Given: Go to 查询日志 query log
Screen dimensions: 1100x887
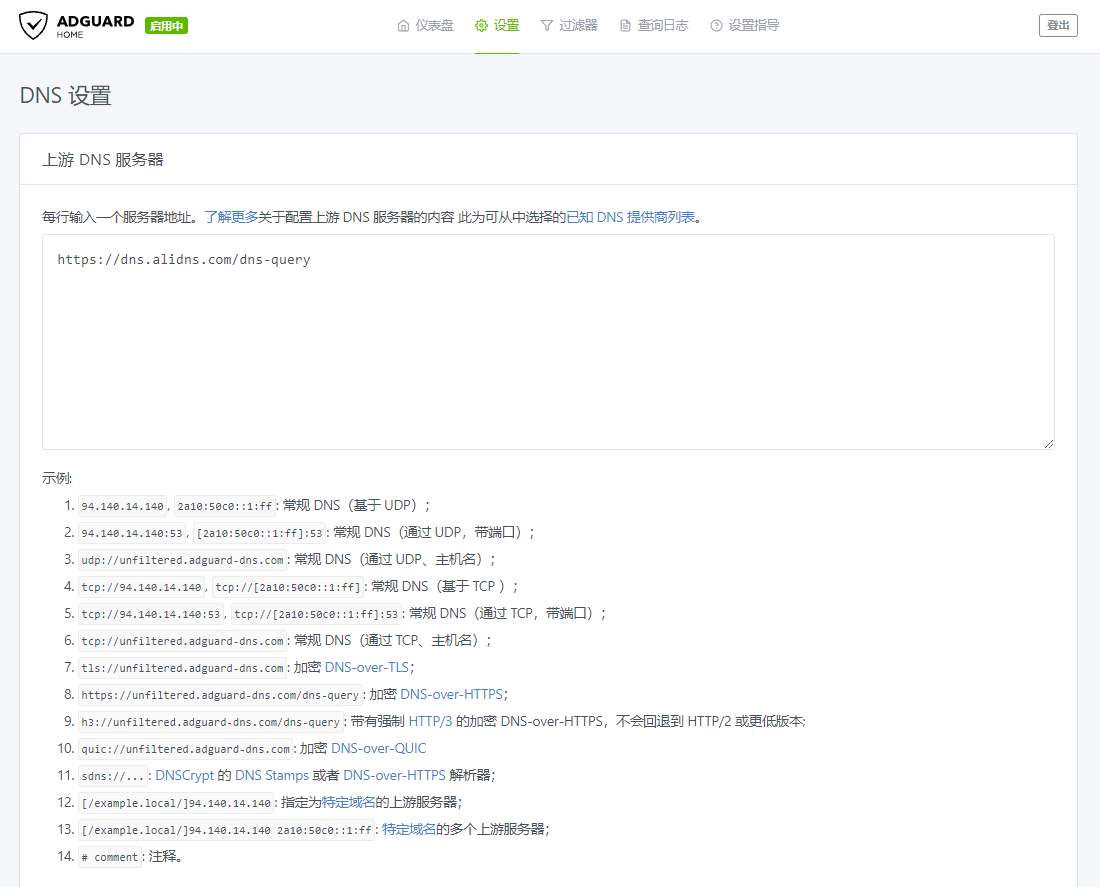Looking at the screenshot, I should coord(662,26).
